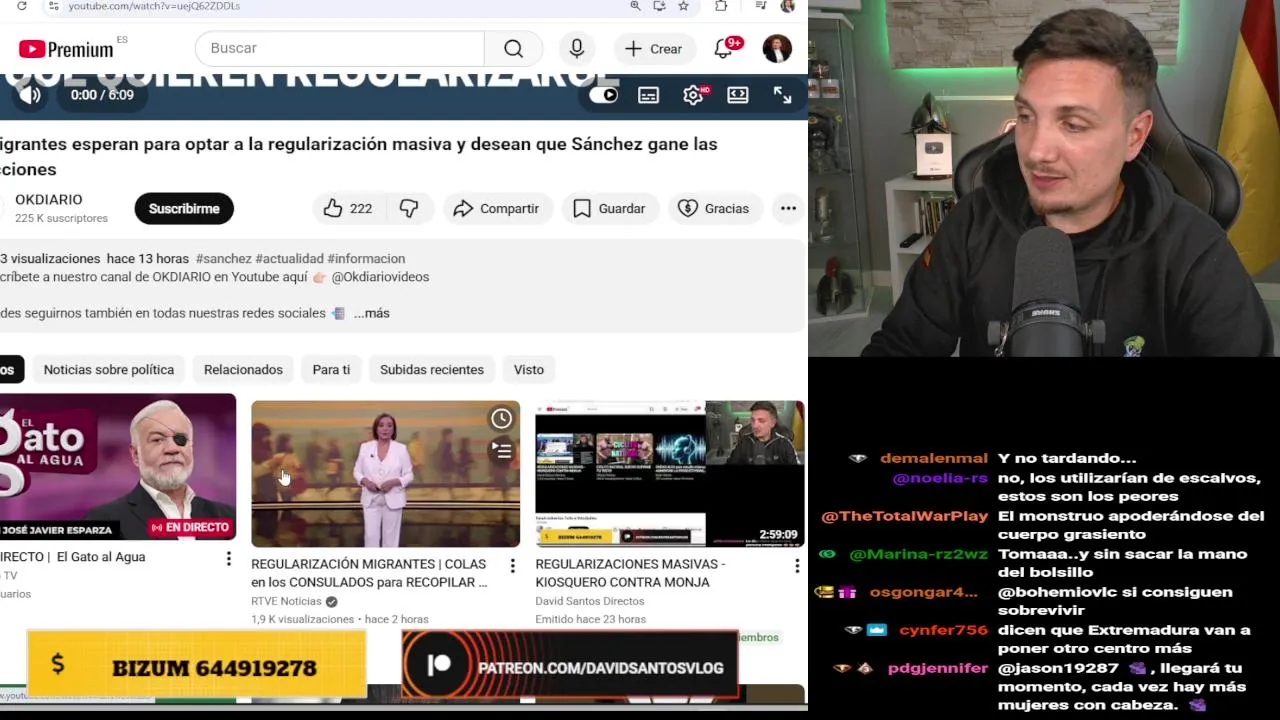
Task: Open options menu for REGULARIZACIONES MASIVAS video
Action: 796,566
